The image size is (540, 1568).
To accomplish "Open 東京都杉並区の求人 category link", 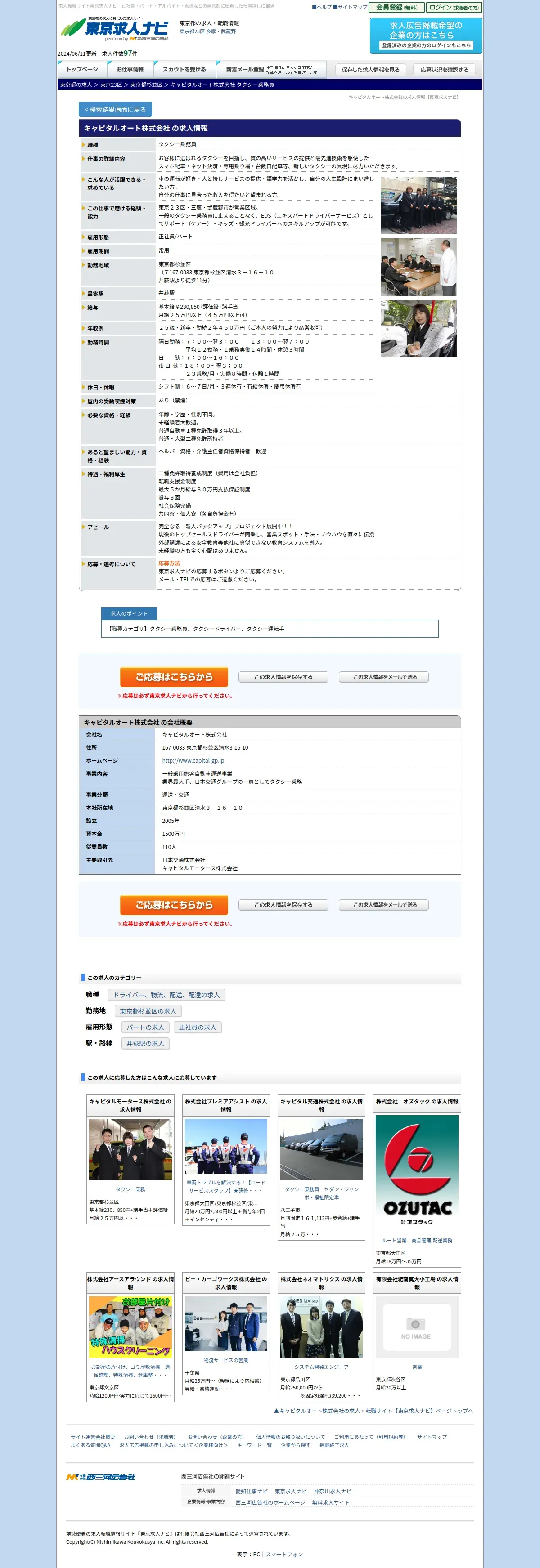I will click(x=148, y=1011).
